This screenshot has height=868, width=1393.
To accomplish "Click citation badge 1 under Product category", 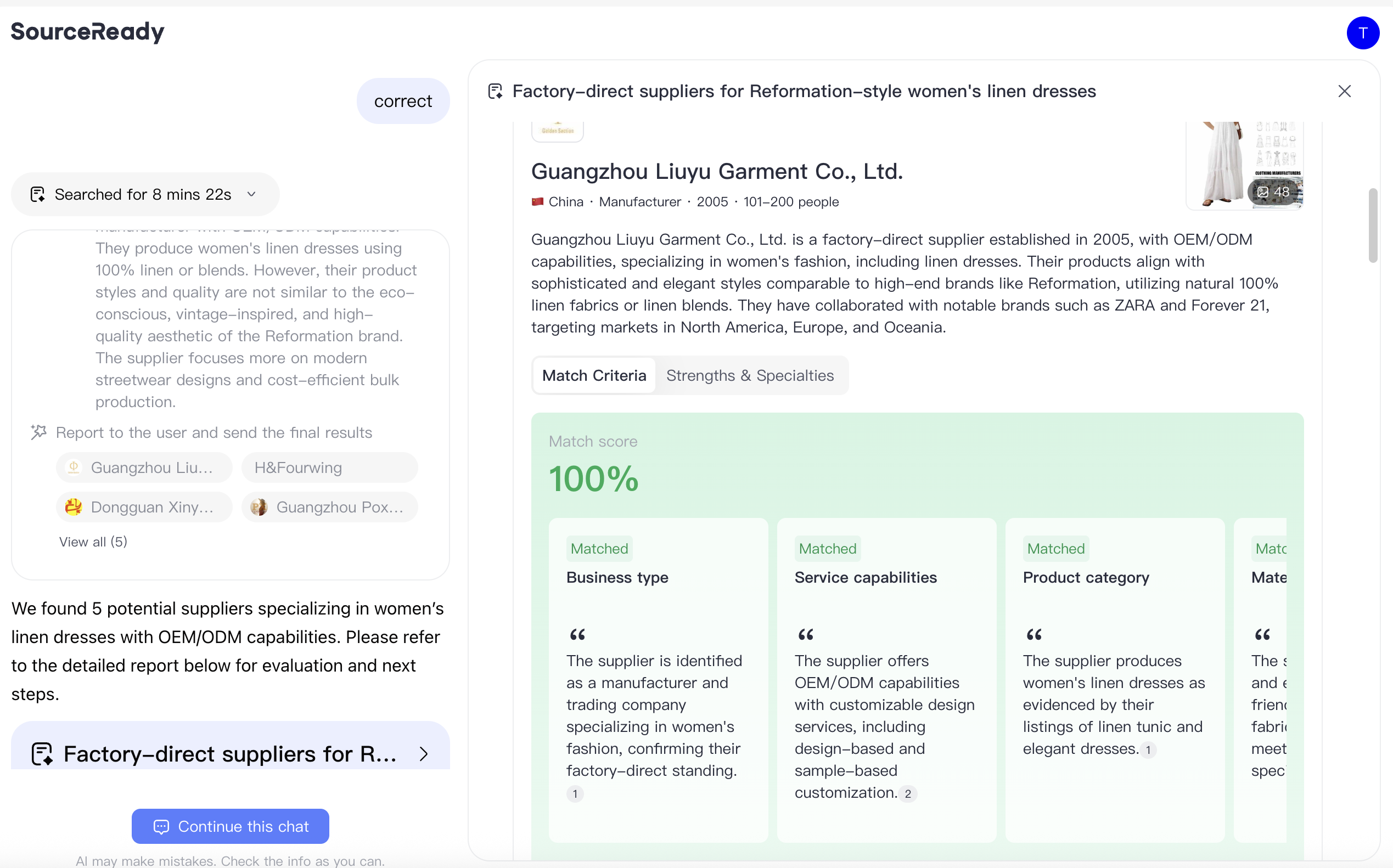I will click(1148, 749).
